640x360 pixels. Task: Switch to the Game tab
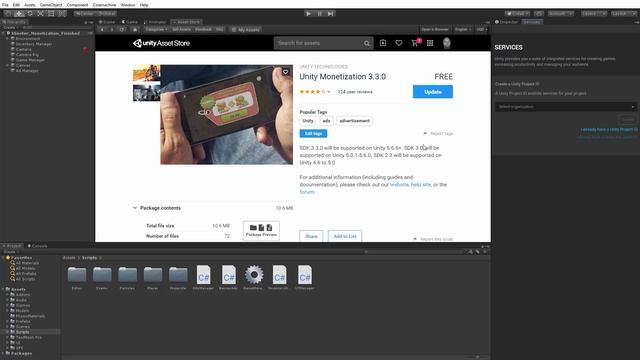[130, 22]
